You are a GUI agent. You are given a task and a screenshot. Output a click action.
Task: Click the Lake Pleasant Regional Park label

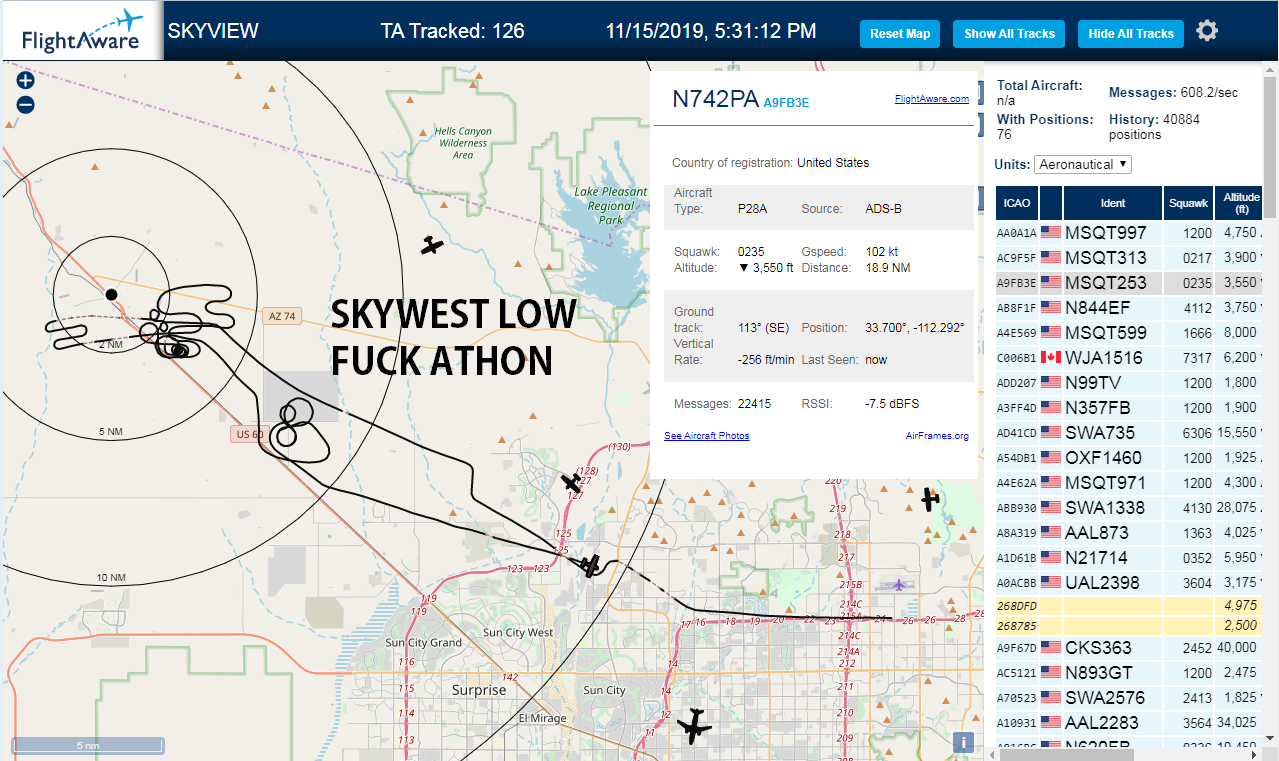click(611, 206)
